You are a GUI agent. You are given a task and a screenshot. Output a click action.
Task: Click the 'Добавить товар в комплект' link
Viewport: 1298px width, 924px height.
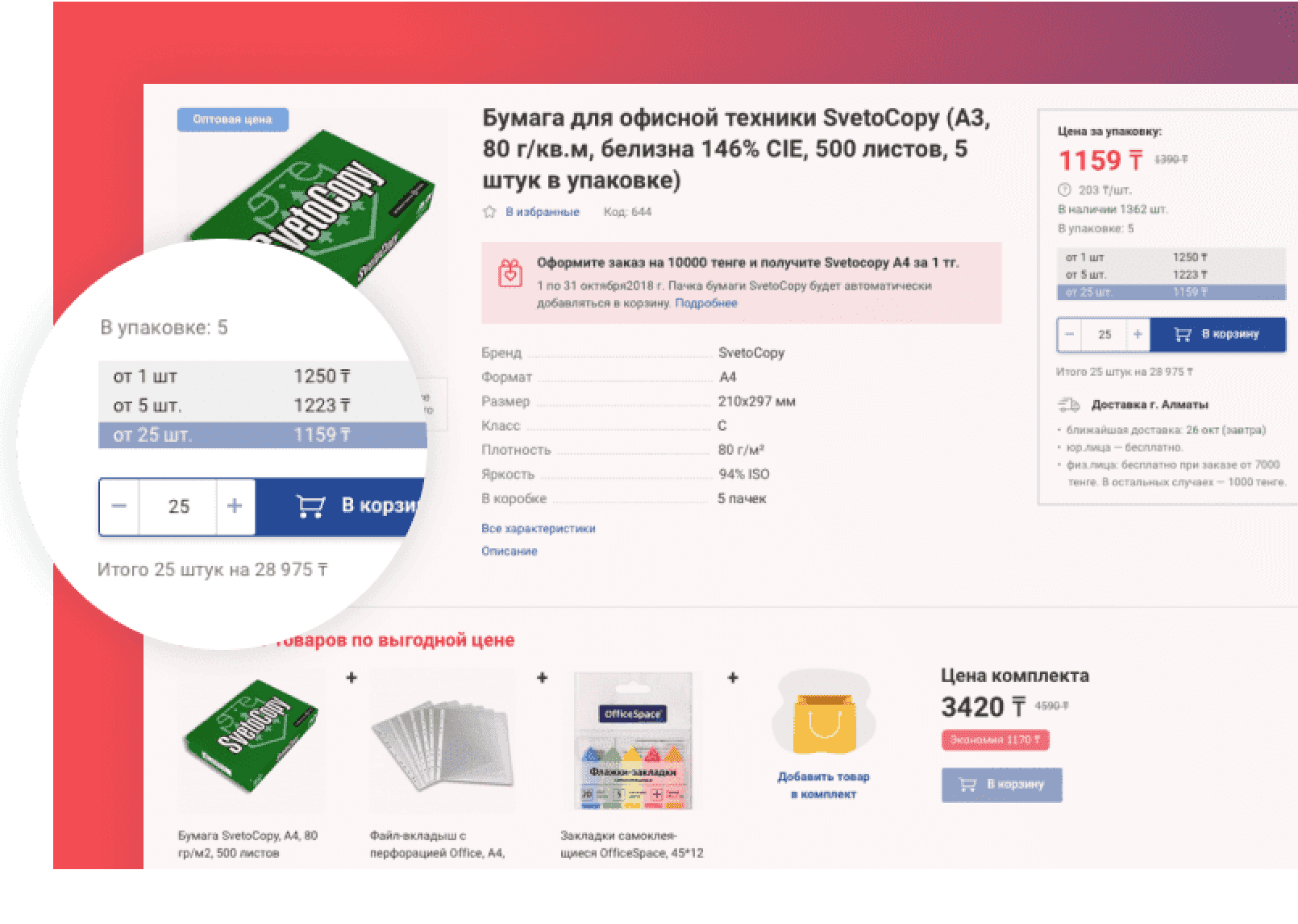822,785
